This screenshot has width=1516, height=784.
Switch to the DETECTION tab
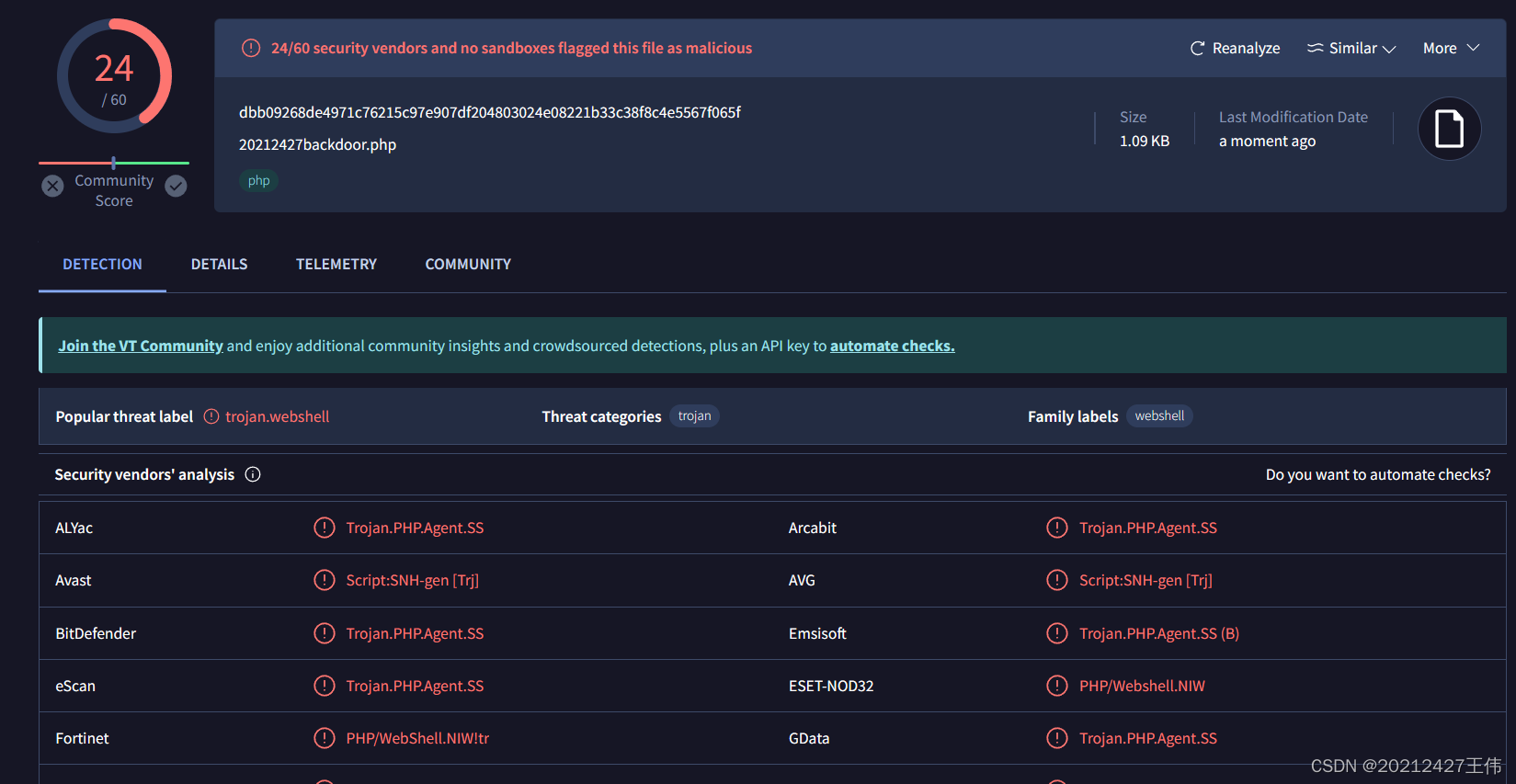coord(102,264)
